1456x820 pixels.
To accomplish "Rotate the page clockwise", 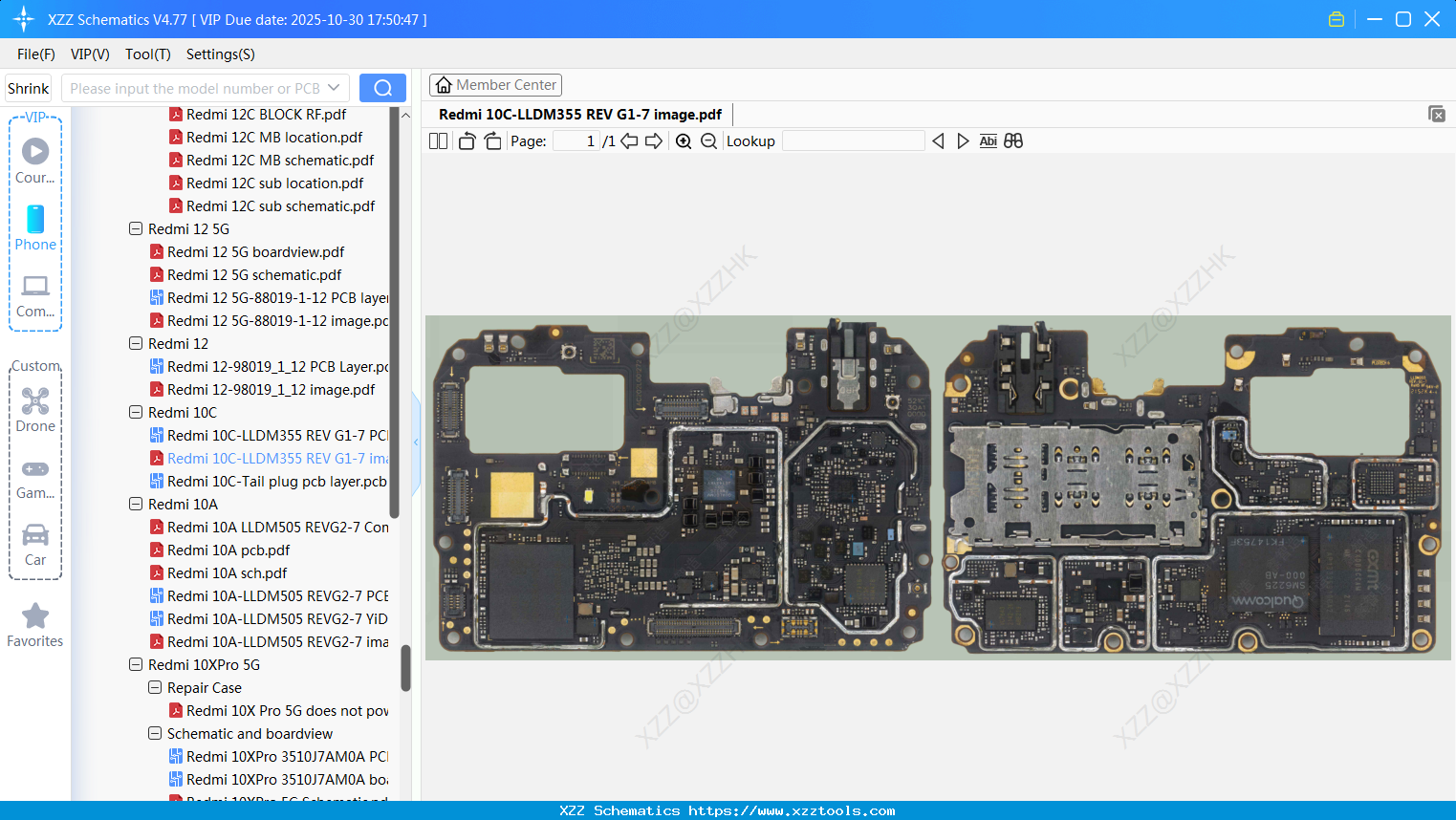I will tap(492, 141).
